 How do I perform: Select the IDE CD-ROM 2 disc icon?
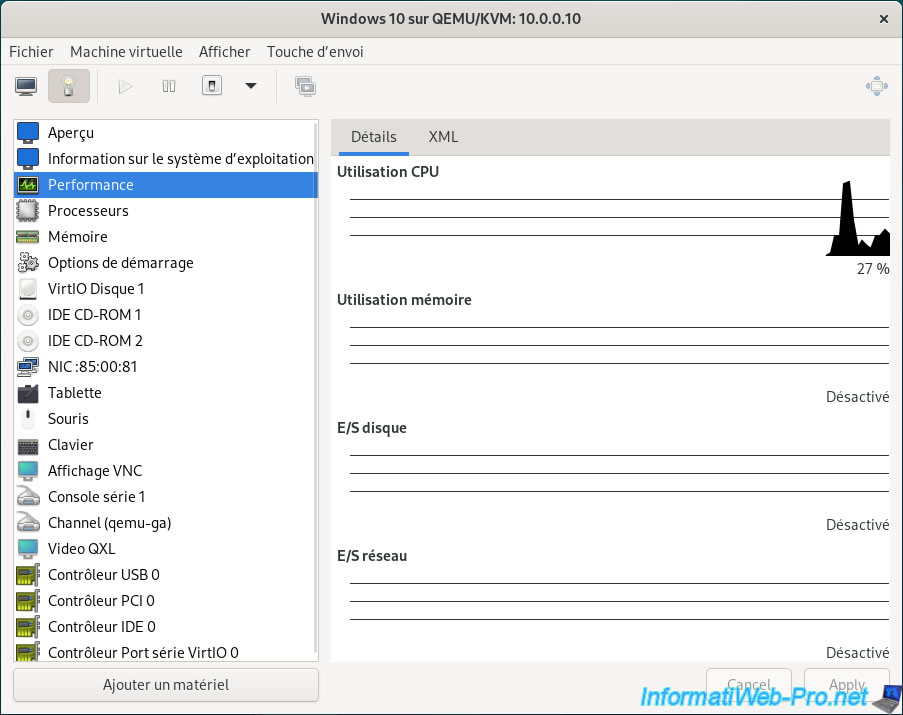tap(28, 341)
